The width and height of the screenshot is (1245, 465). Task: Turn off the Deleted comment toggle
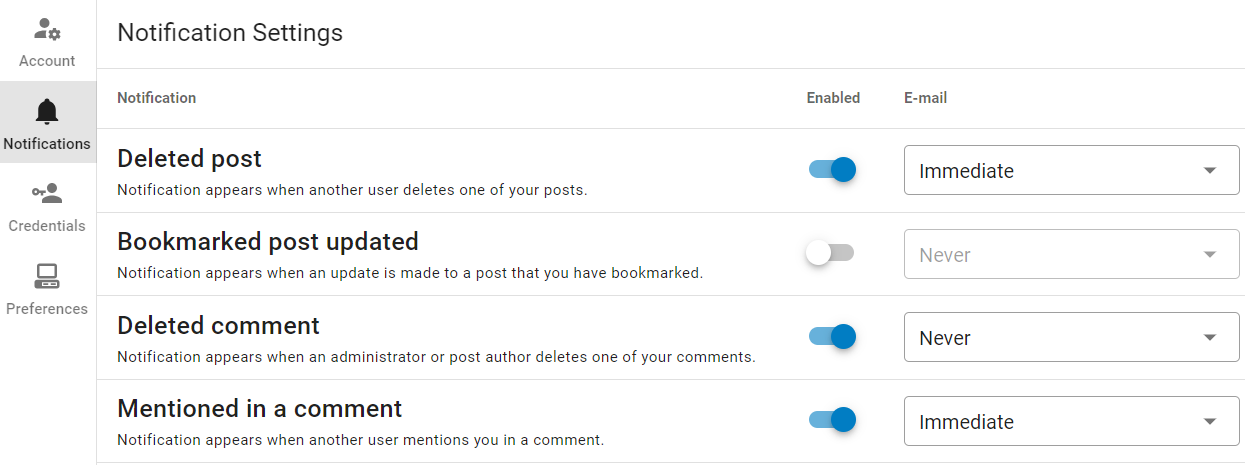832,337
